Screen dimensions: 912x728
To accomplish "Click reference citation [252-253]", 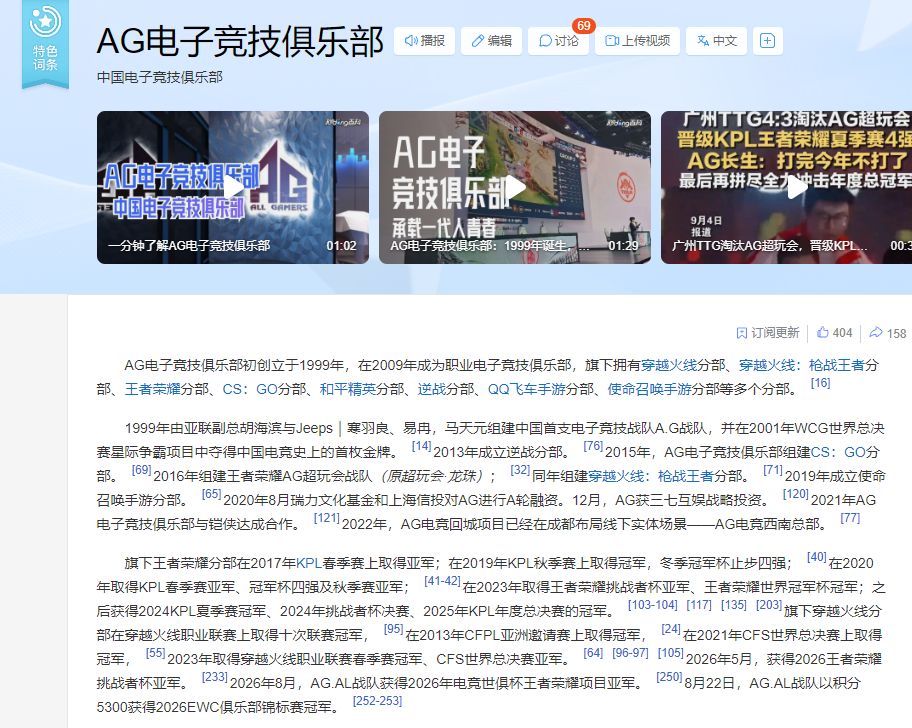I will coord(377,701).
